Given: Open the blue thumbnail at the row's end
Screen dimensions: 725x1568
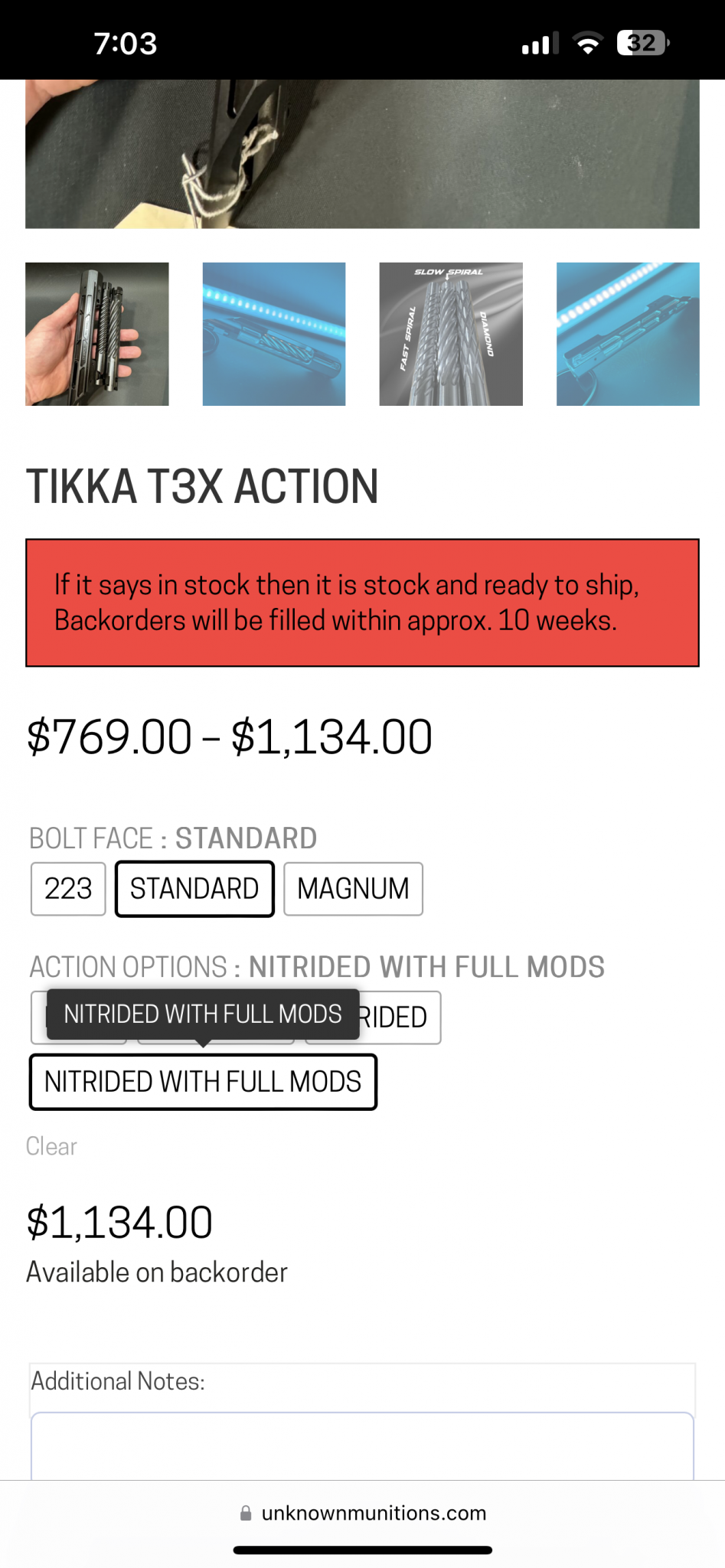Looking at the screenshot, I should pyautogui.click(x=628, y=334).
